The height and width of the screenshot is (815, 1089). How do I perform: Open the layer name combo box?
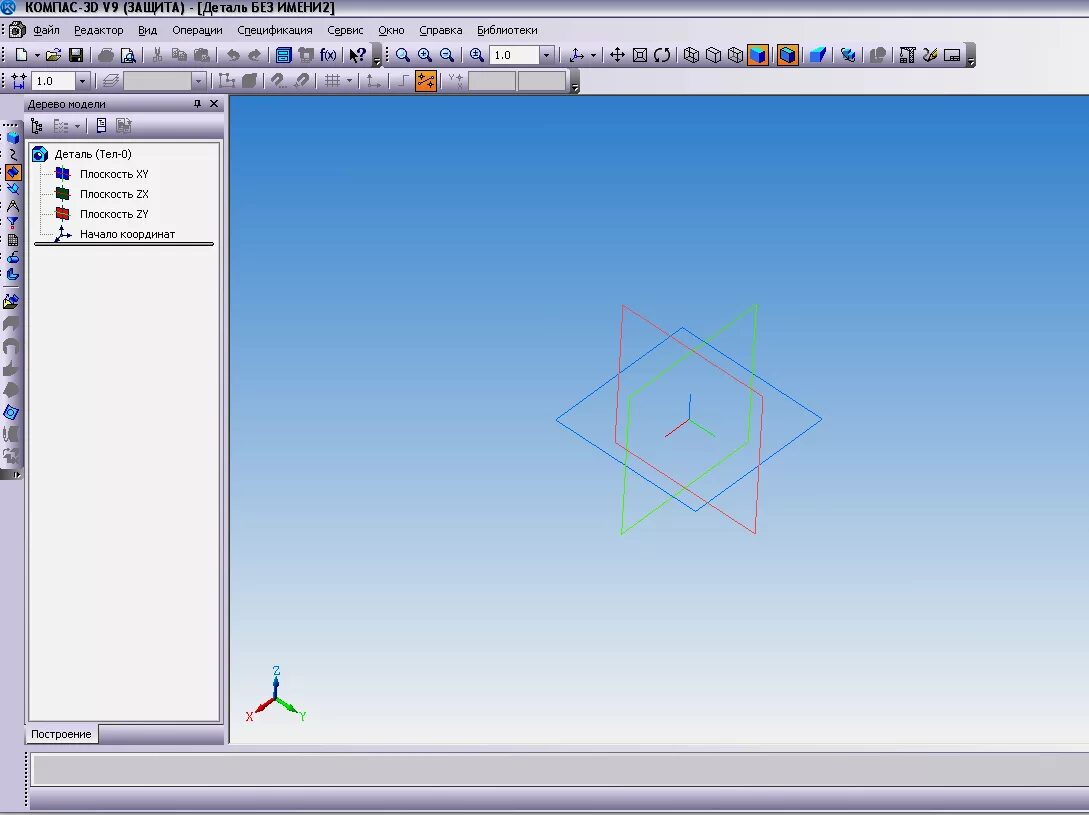click(x=165, y=81)
